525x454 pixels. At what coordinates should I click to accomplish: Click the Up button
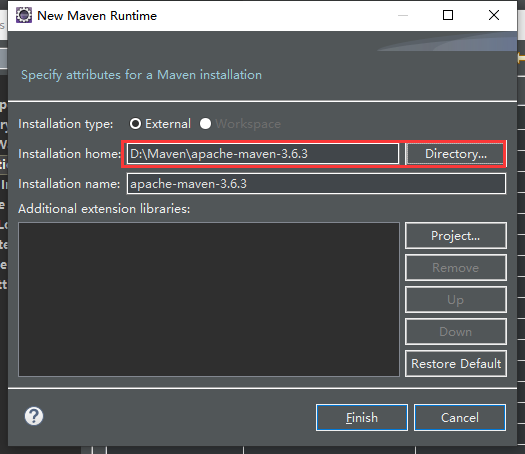[455, 300]
